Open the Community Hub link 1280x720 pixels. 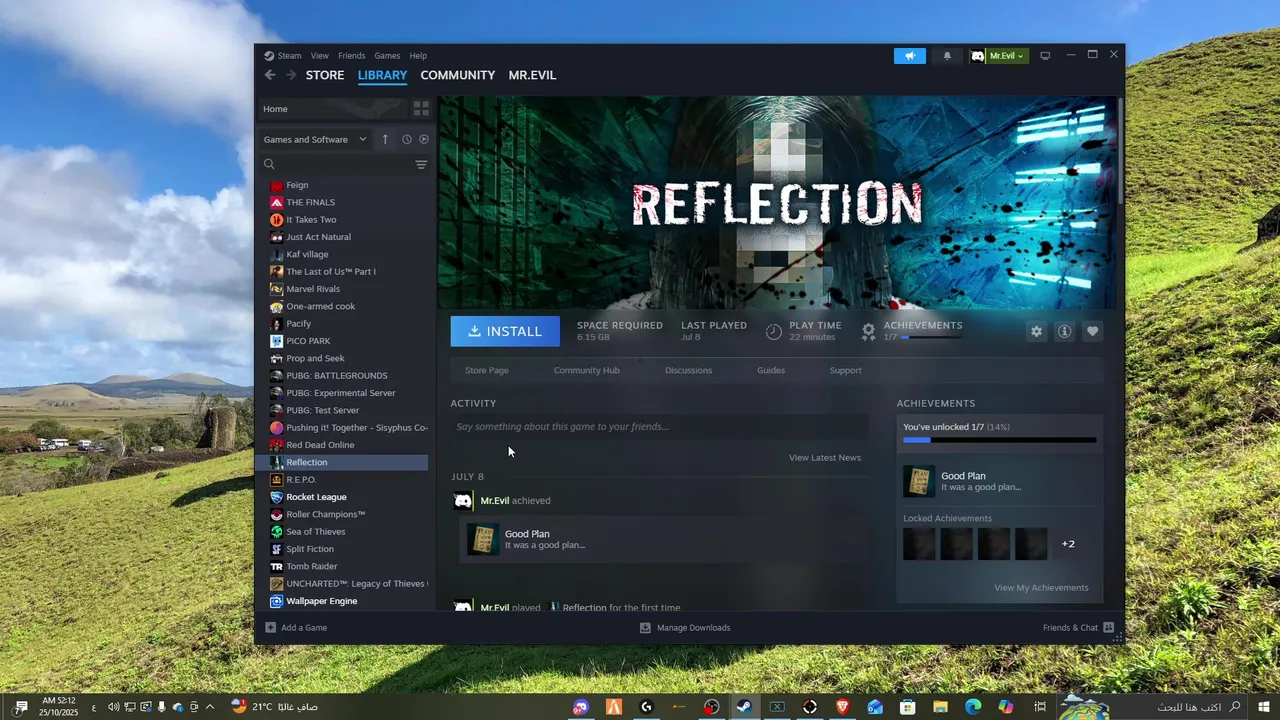point(587,370)
